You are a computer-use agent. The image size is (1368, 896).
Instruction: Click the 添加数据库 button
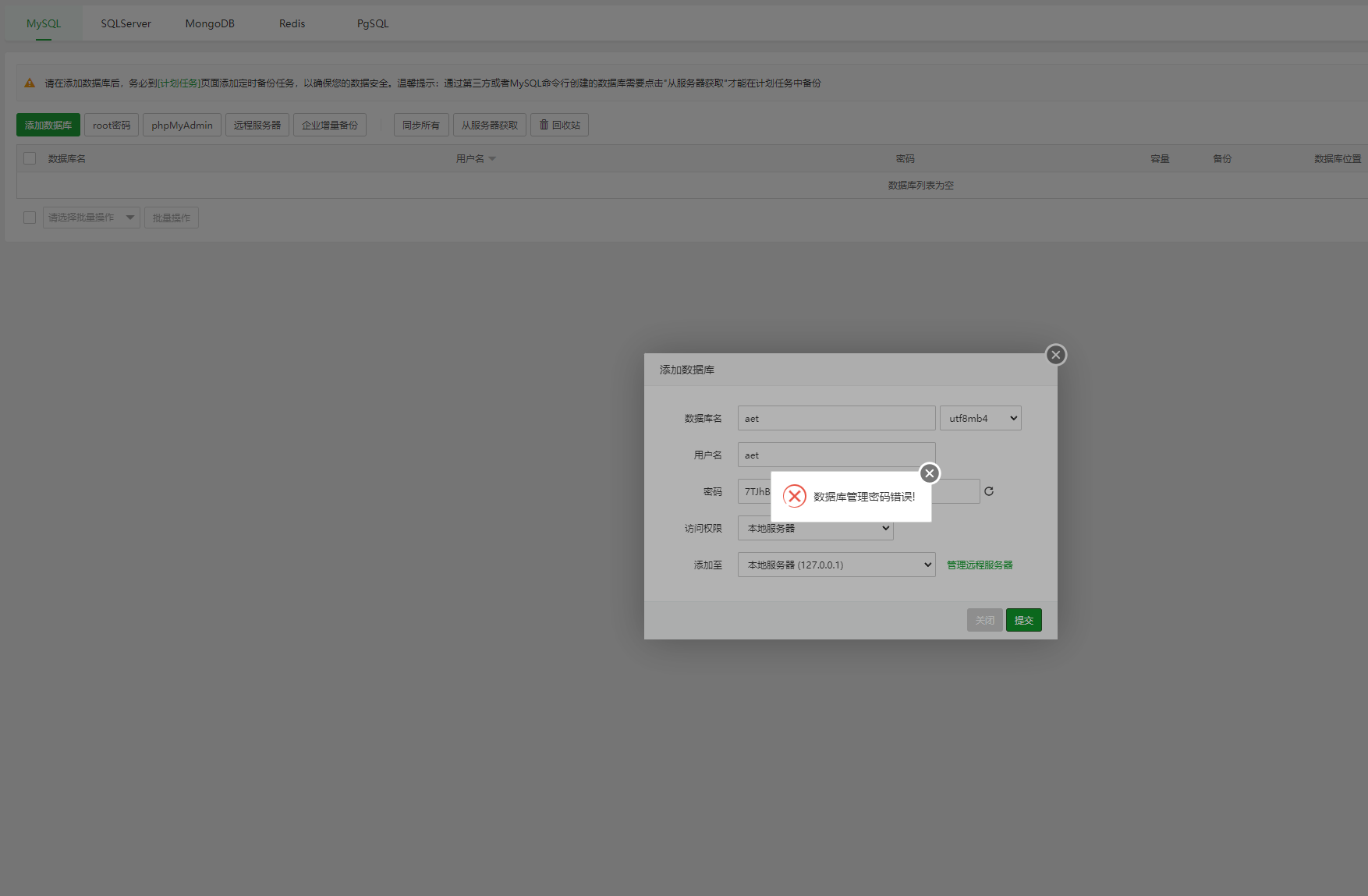tap(48, 125)
